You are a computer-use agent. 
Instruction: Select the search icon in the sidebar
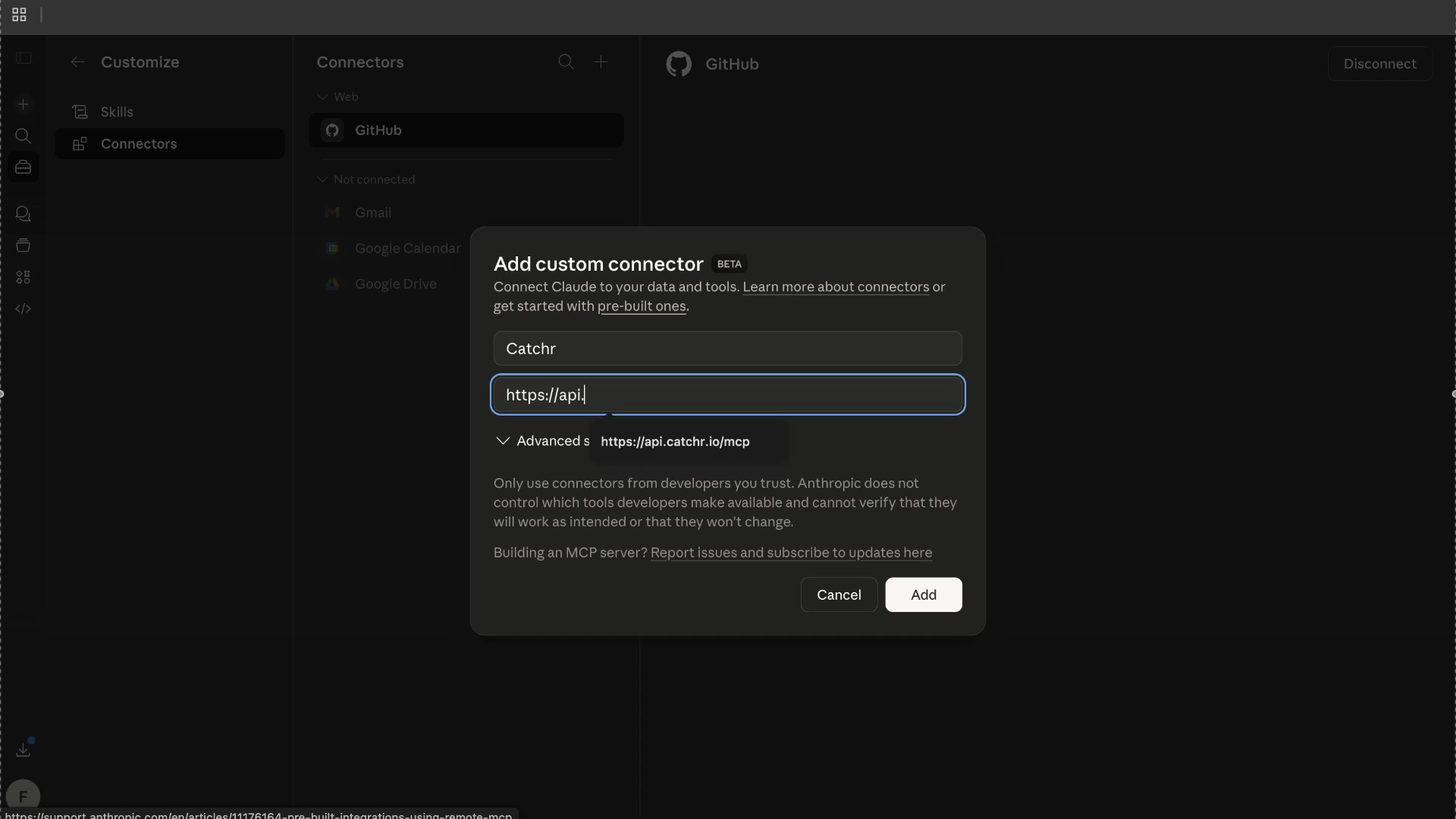point(24,136)
